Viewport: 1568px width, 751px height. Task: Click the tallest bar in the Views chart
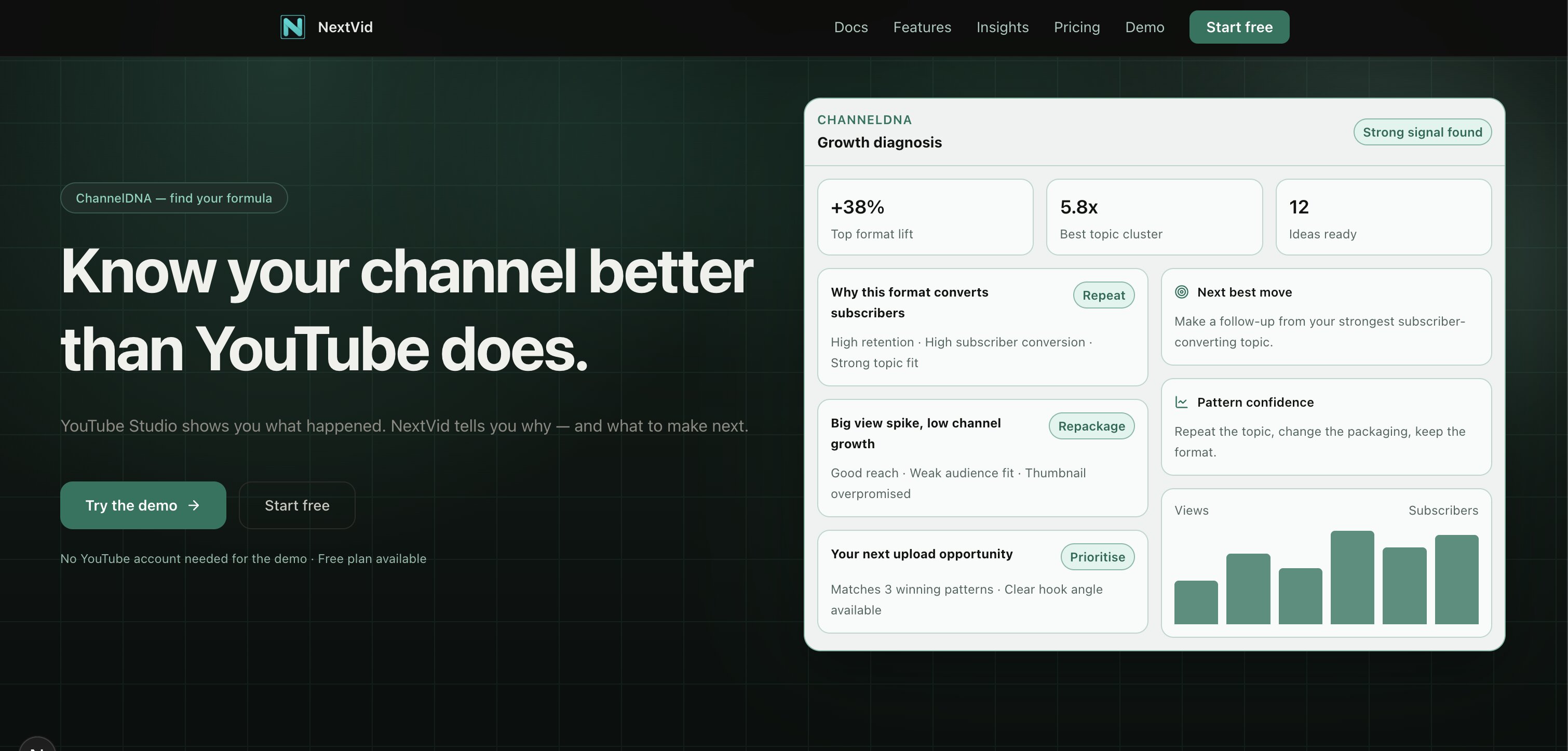[x=1352, y=578]
